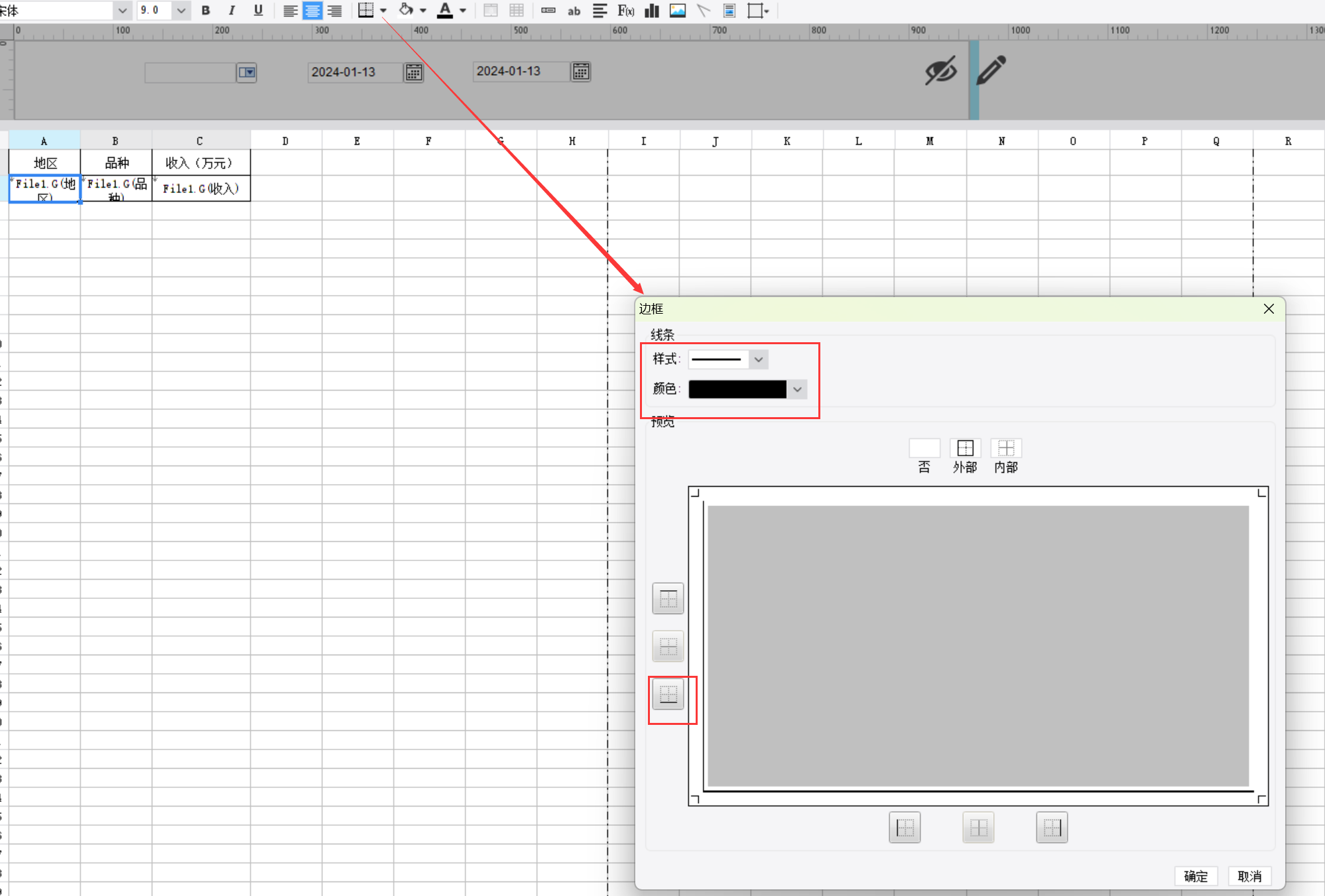Click the font size field showing 9.0

[x=155, y=11]
